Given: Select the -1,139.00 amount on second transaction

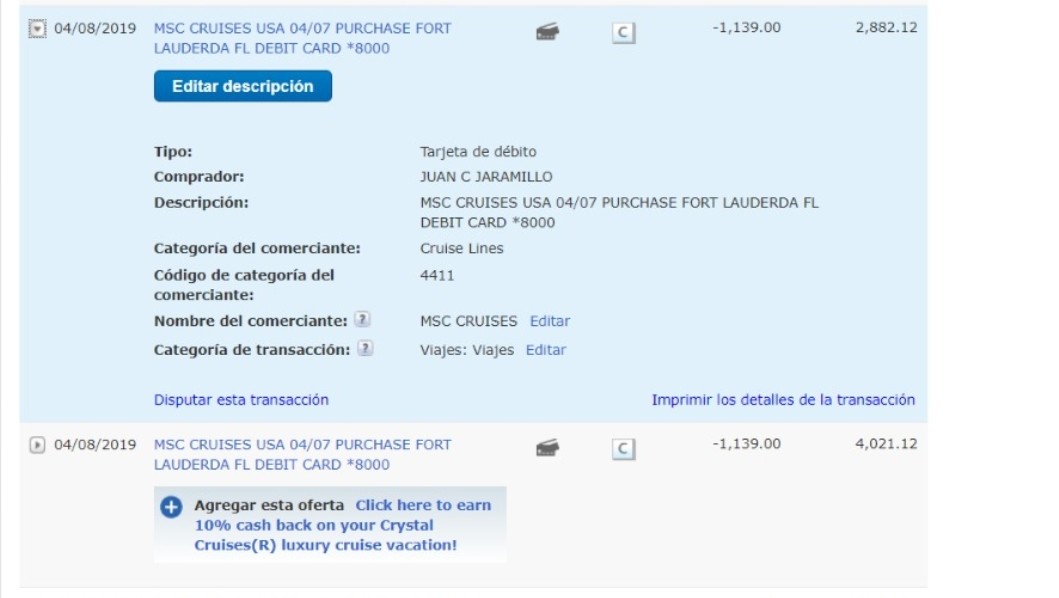Looking at the screenshot, I should point(746,444).
